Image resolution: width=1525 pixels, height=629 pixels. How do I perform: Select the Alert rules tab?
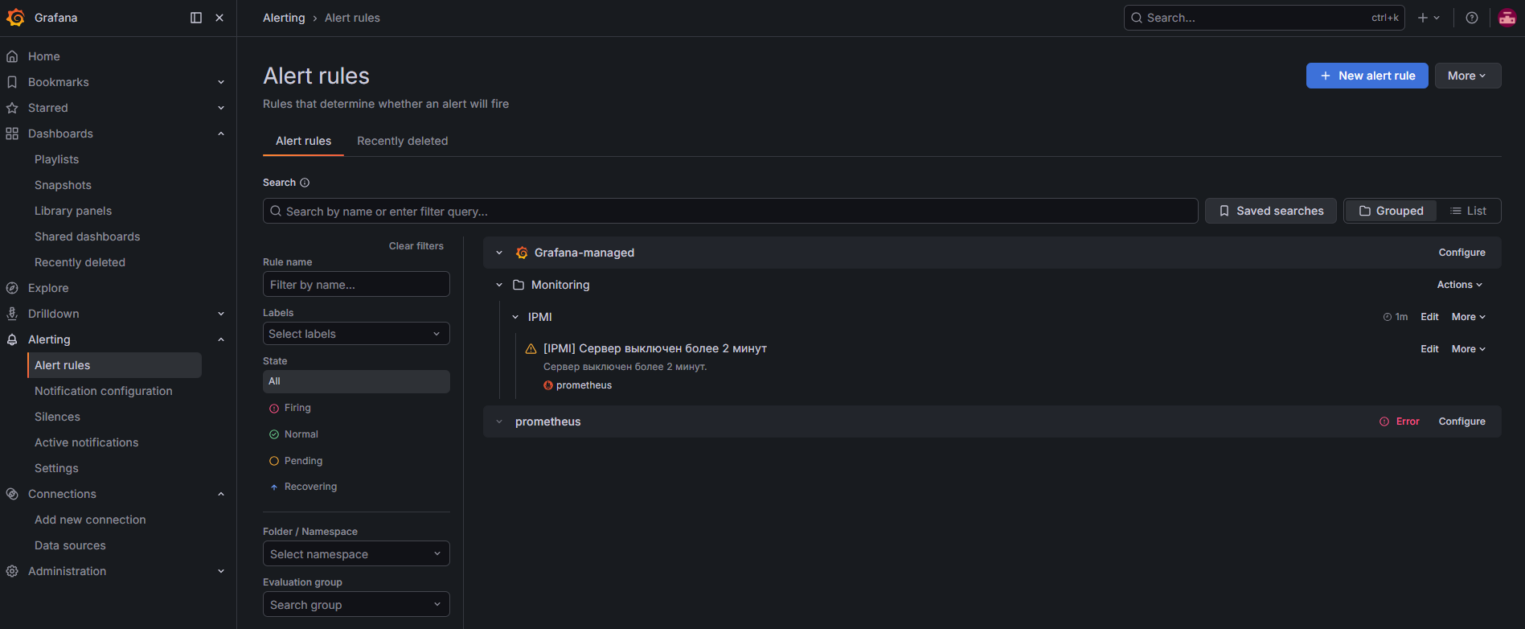303,141
